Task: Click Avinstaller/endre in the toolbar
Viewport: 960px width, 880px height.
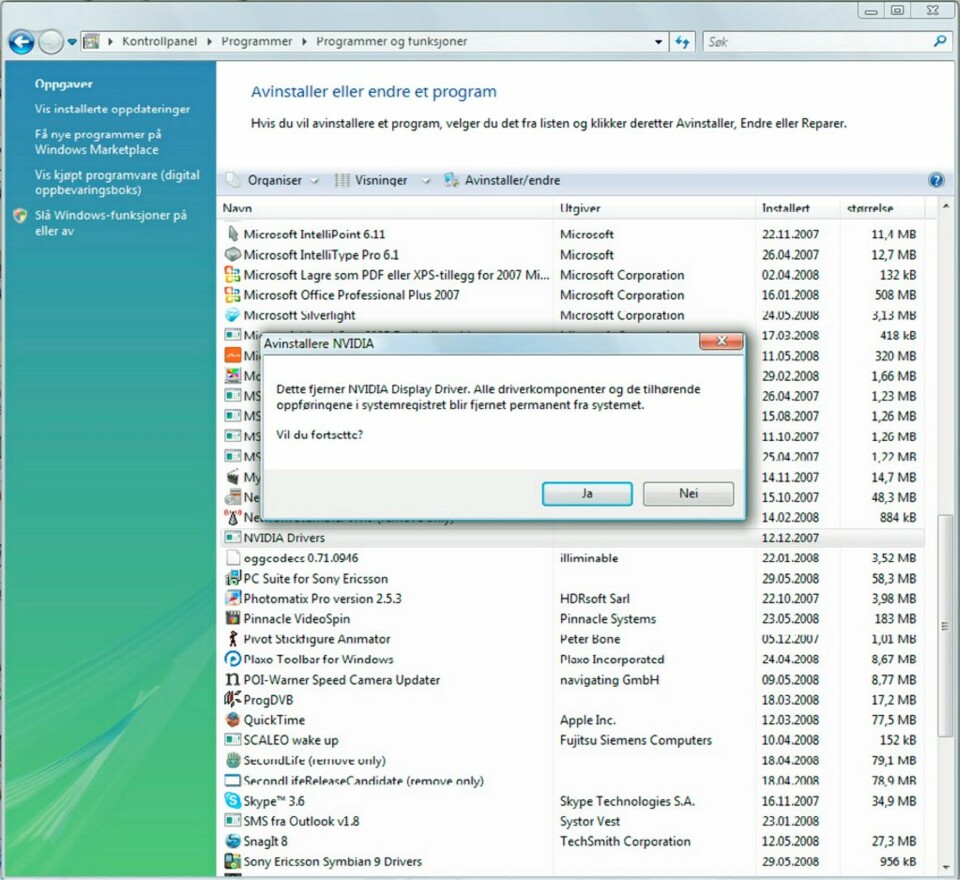Action: 502,181
